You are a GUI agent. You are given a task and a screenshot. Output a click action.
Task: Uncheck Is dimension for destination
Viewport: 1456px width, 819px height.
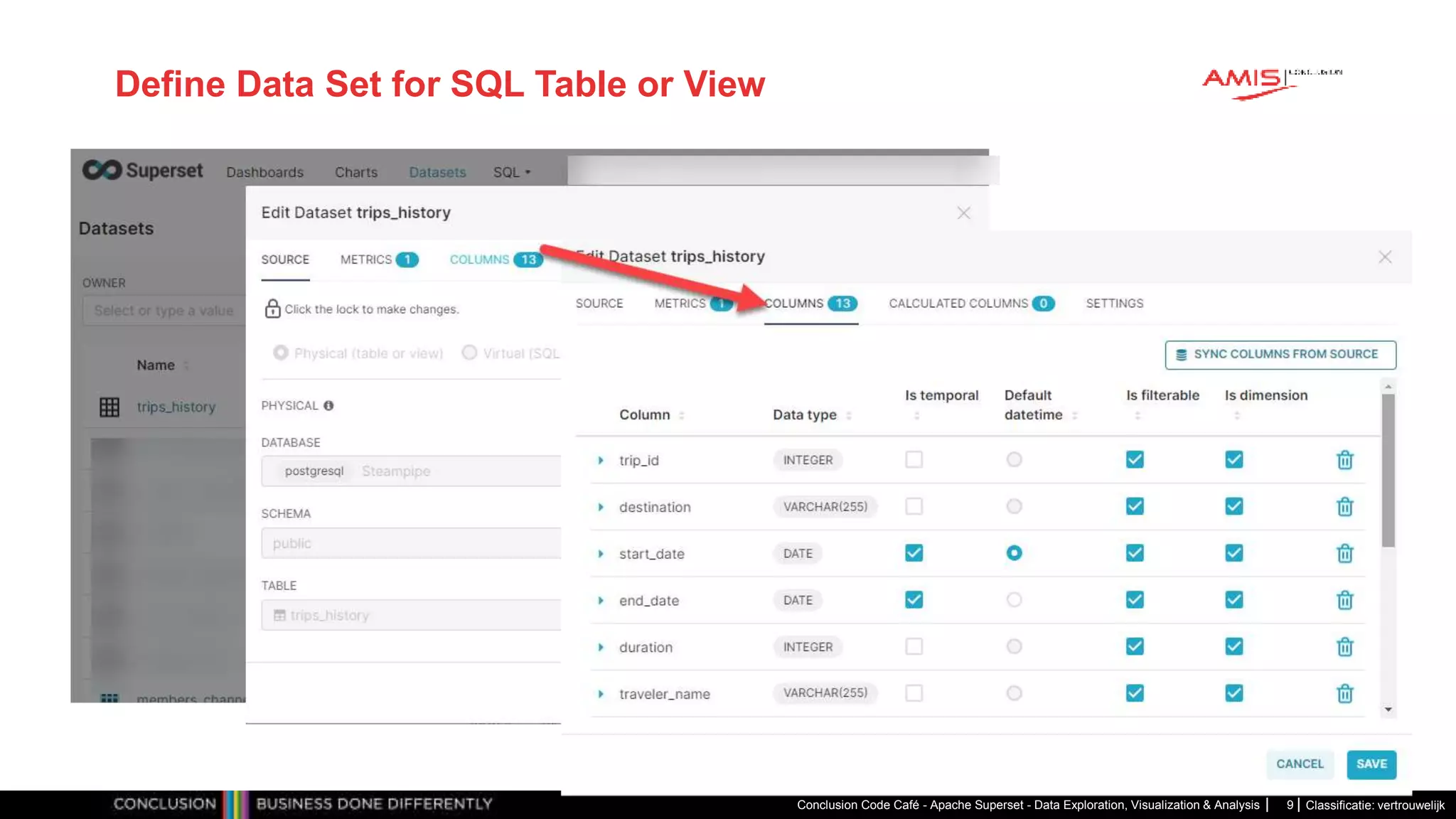1234,506
